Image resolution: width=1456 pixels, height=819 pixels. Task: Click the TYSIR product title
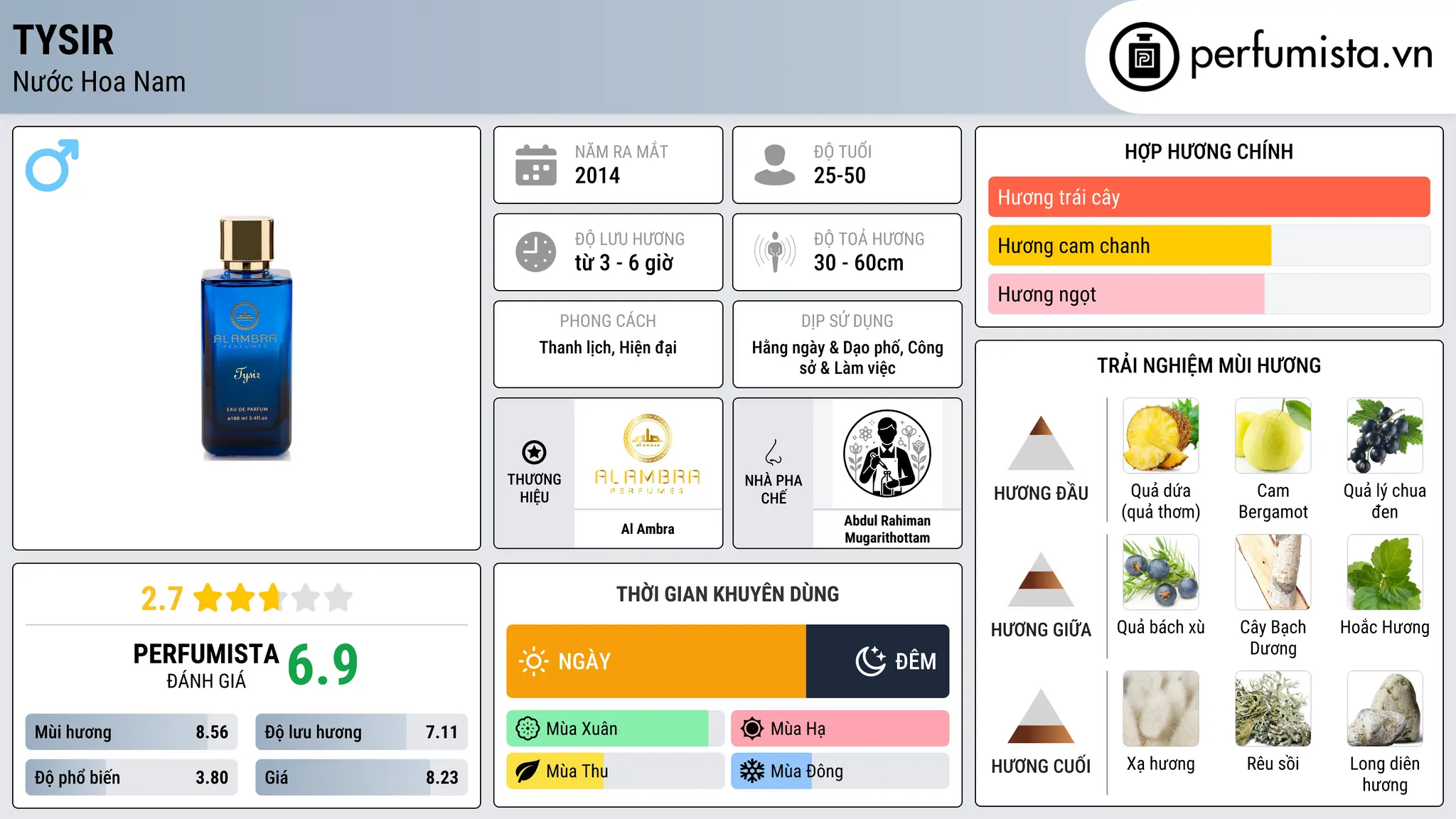coord(63,41)
